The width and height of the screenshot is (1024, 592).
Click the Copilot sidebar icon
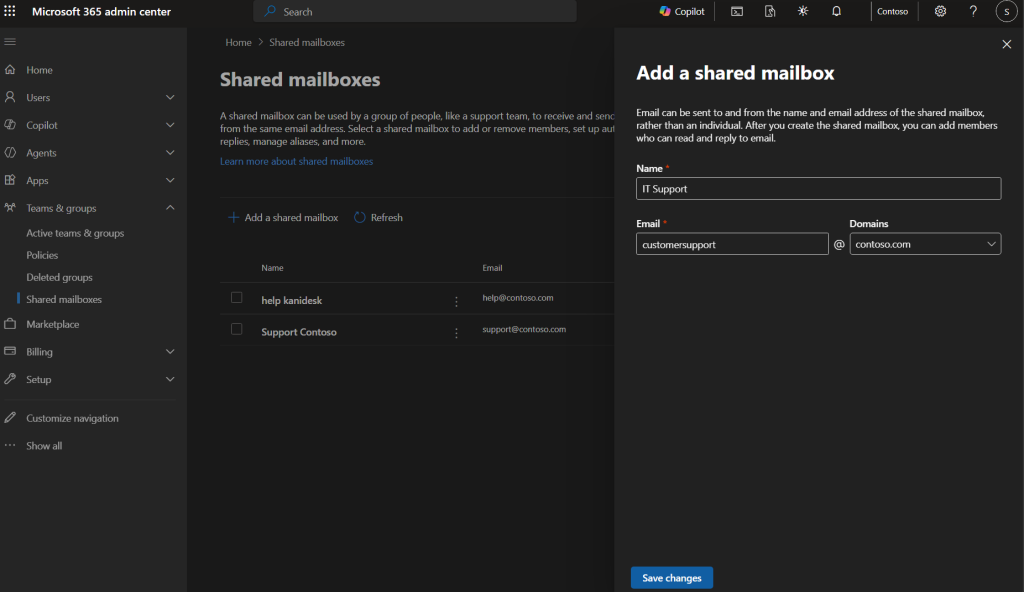[10, 124]
